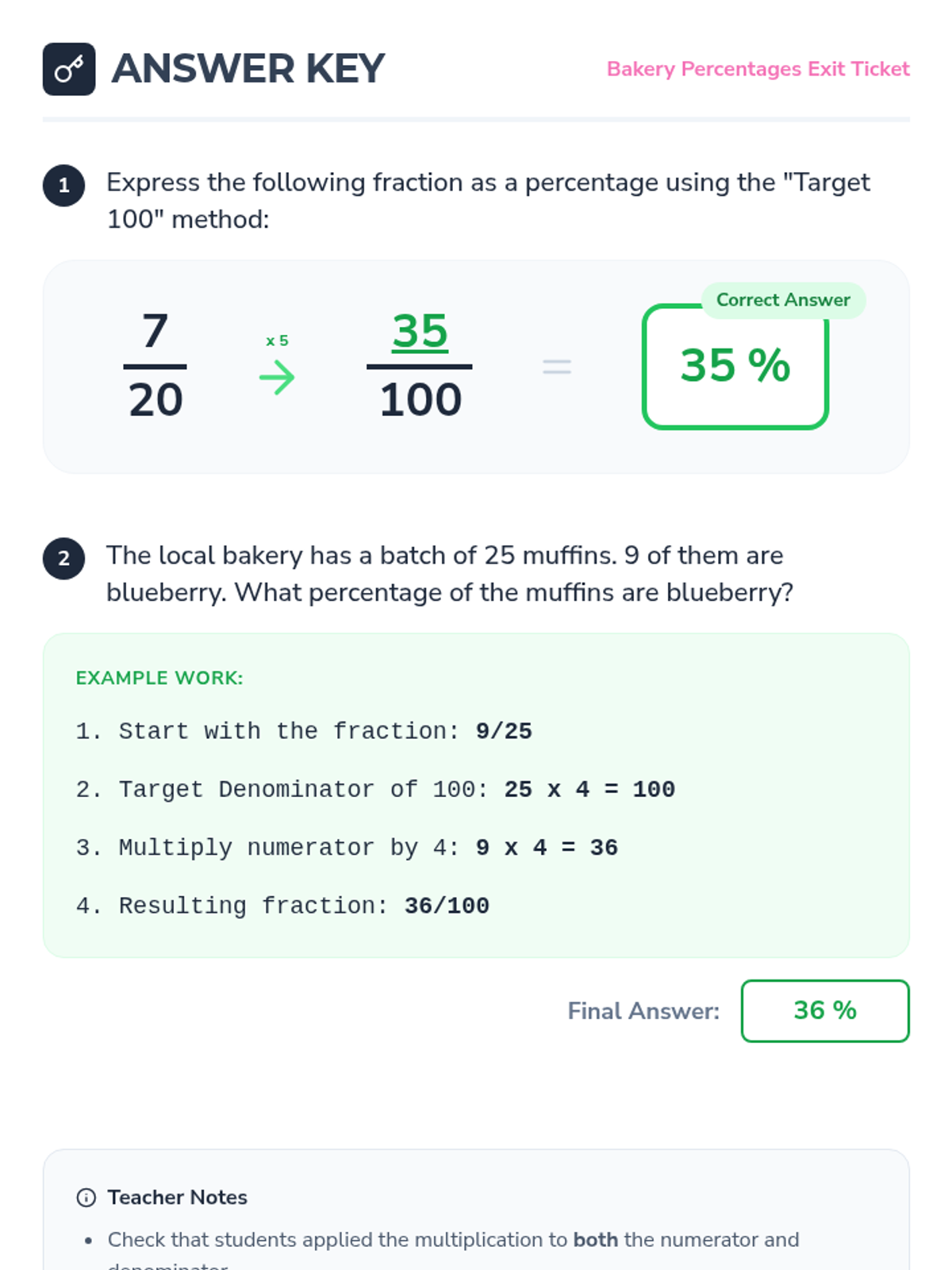Click the equals sign icon

(x=557, y=367)
